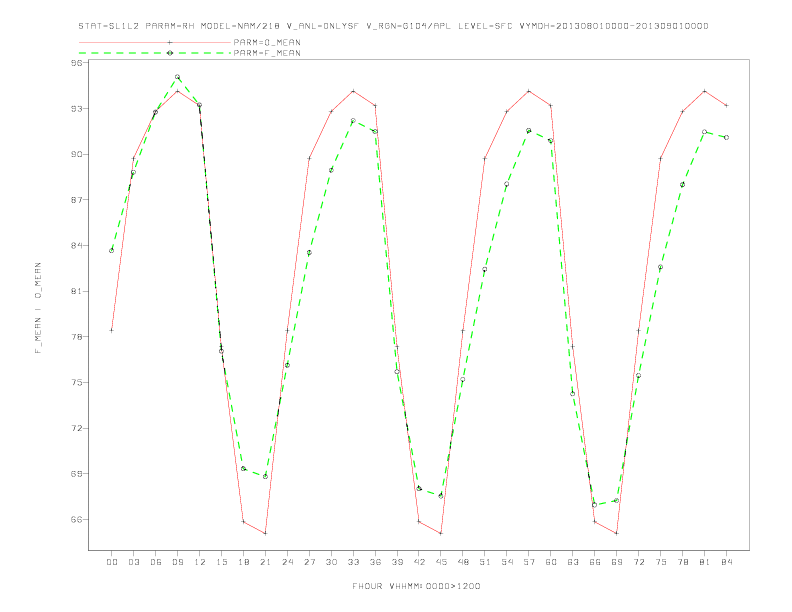Select V_ANL=ONLYSF in the header
Image resolution: width=792 pixels, height=612 pixels.
pos(322,26)
